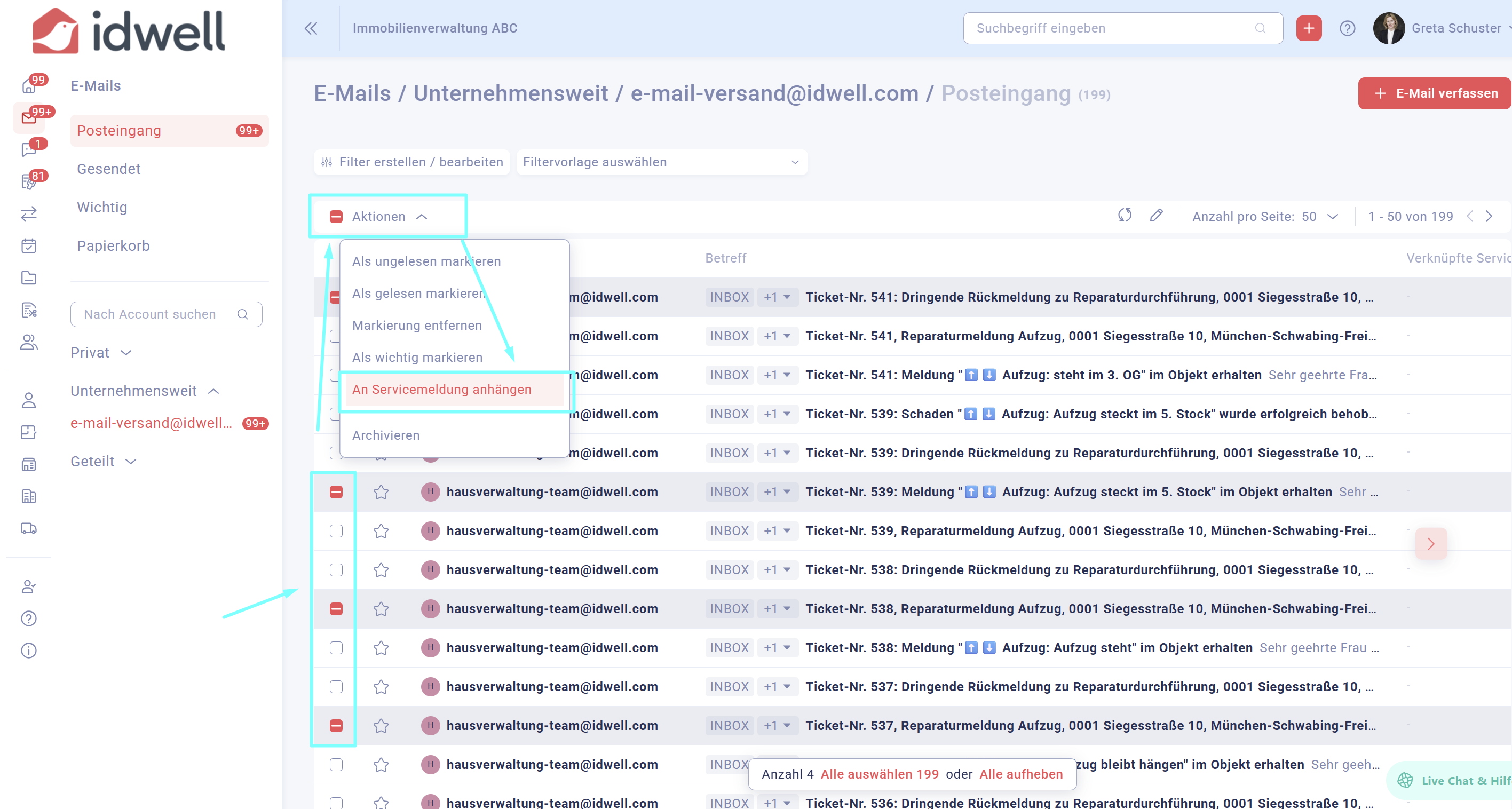Uncheck selected Ticket-Nr. 539 Meldung row
1512x809 pixels.
click(336, 492)
